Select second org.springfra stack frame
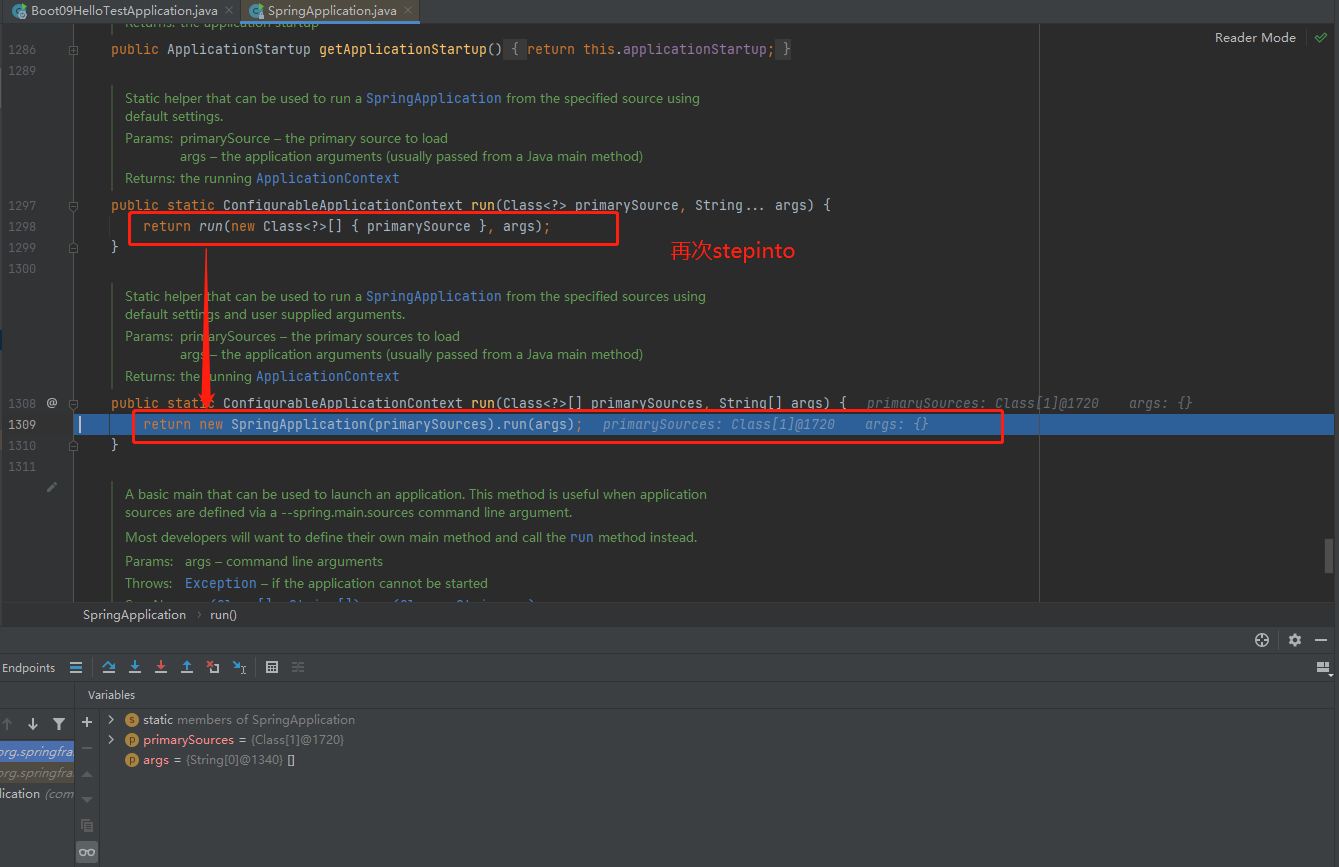This screenshot has height=867, width=1339. point(37,773)
